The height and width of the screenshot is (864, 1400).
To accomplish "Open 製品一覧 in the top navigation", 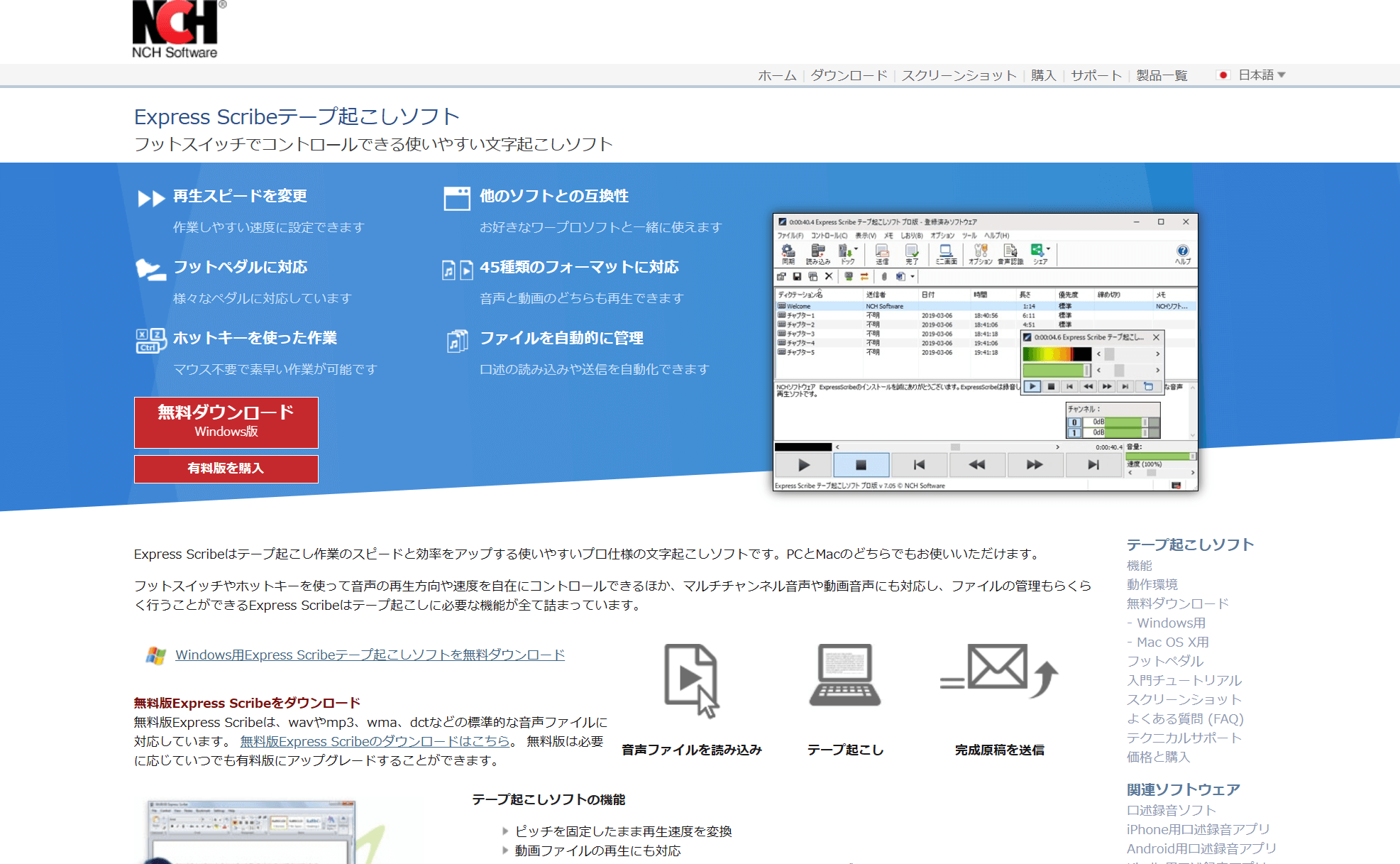I will click(x=1162, y=75).
